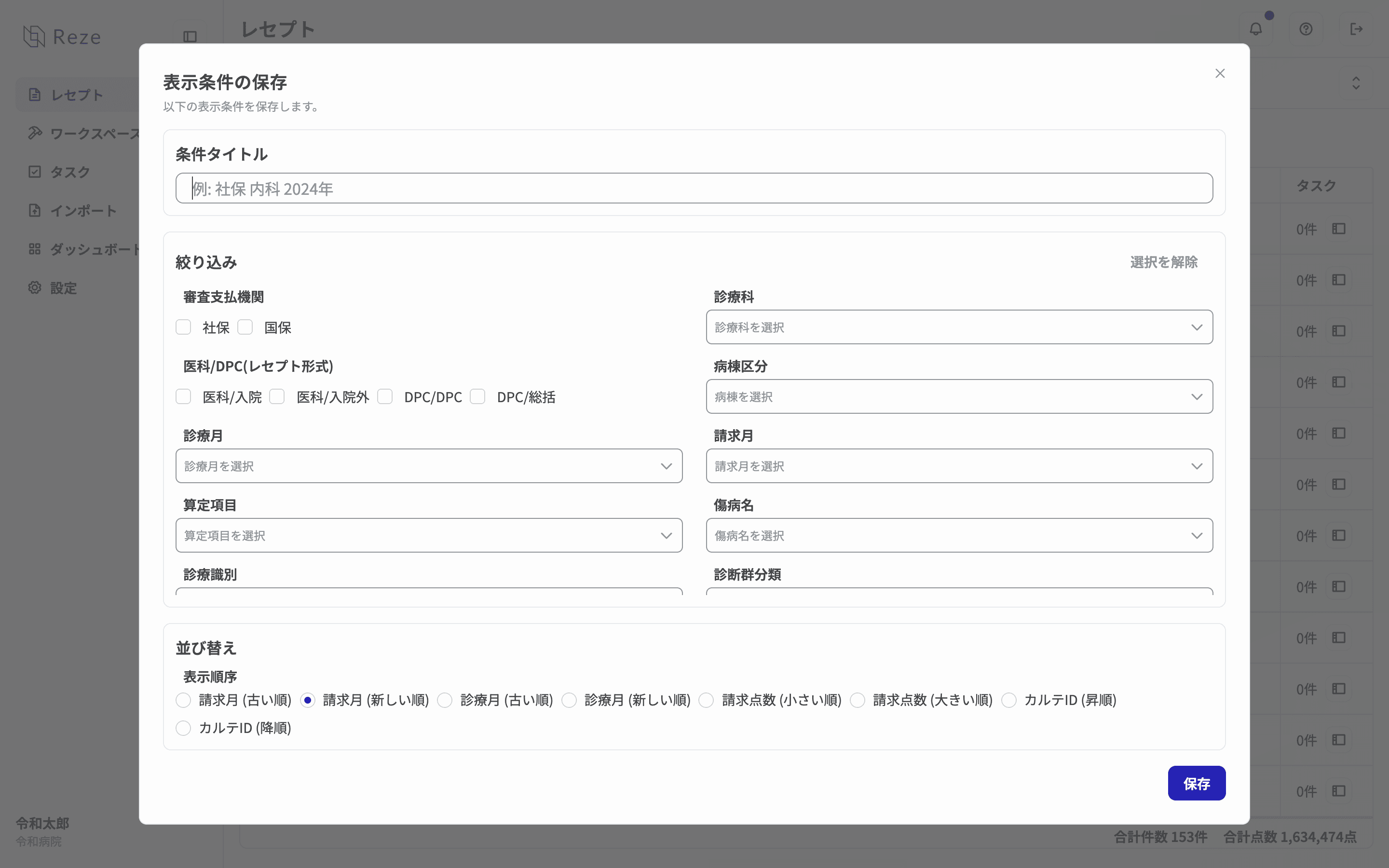This screenshot has width=1389, height=868.
Task: Open the panel icon in first 0件 row
Action: coord(1338,229)
